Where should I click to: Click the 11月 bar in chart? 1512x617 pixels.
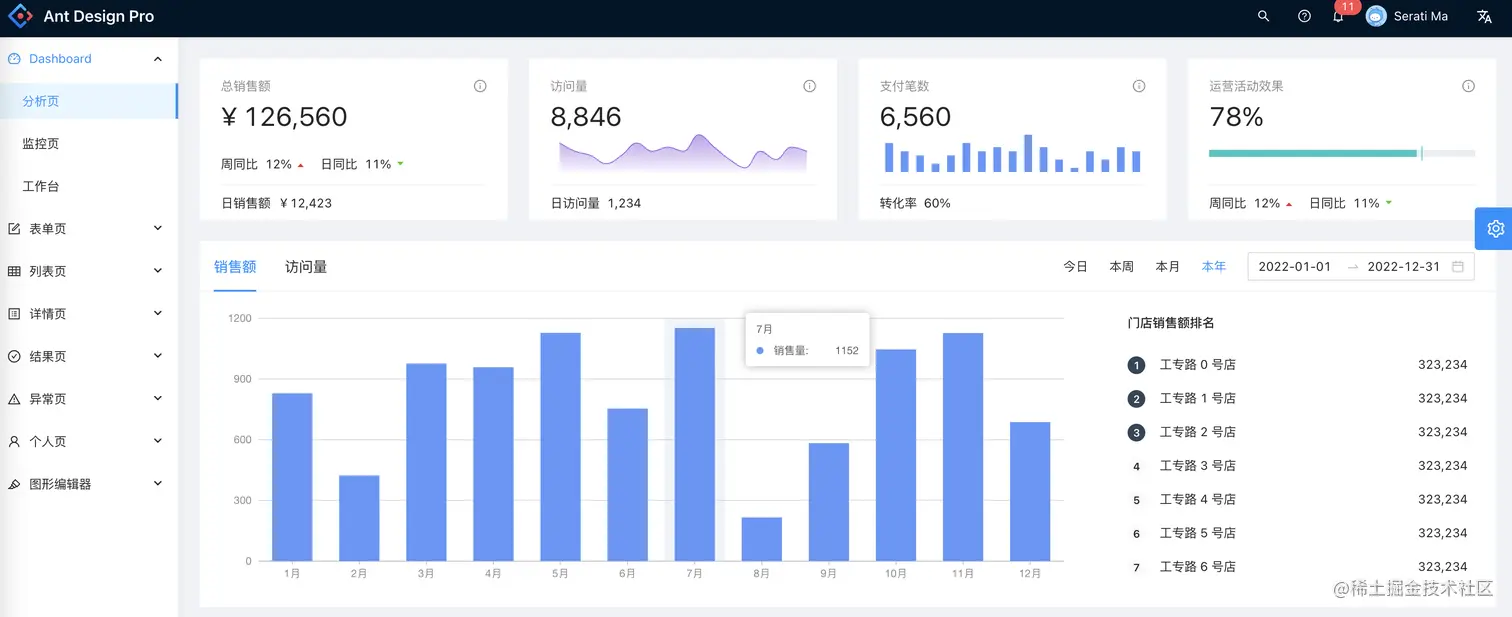pyautogui.click(x=963, y=447)
